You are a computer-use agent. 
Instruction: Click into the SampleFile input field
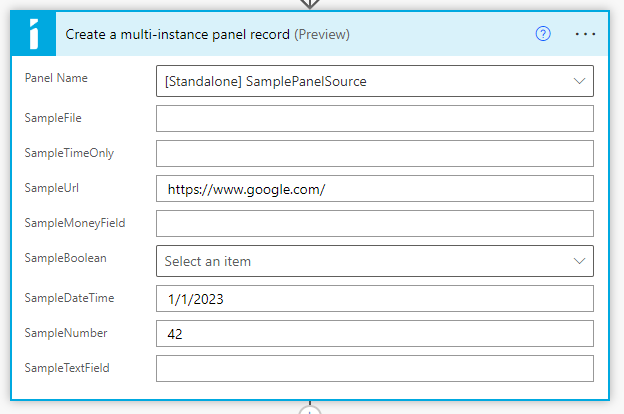click(x=375, y=119)
